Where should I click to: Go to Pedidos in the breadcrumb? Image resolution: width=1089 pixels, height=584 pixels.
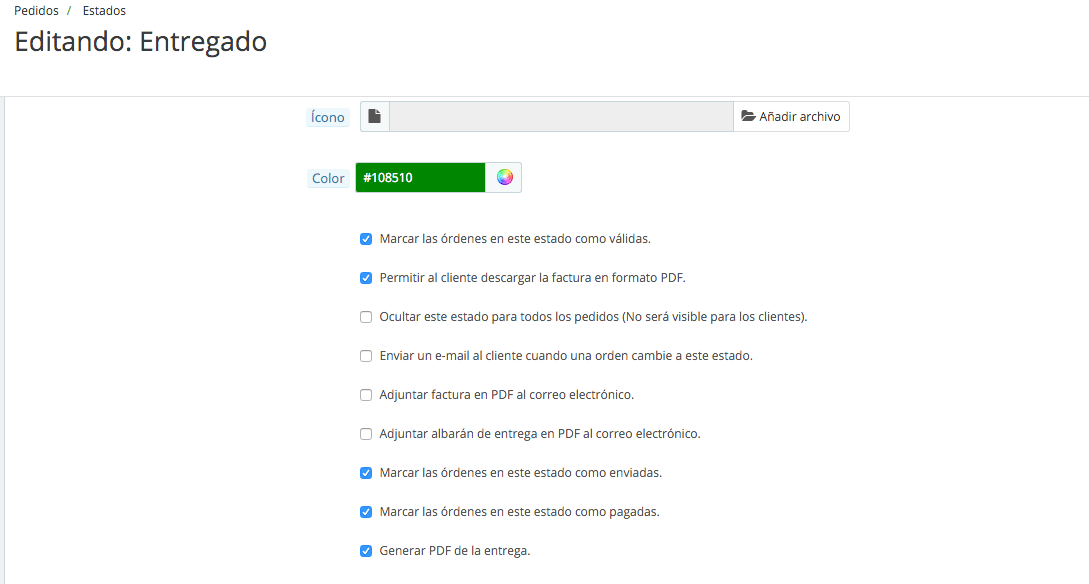click(x=36, y=10)
